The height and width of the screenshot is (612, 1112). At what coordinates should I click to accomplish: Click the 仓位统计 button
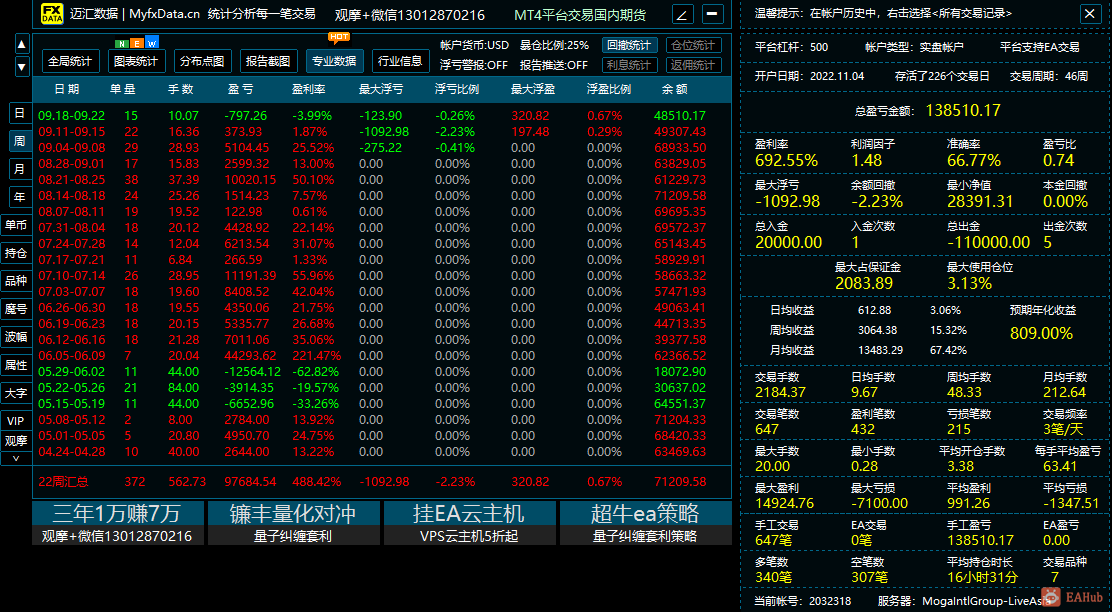[694, 45]
